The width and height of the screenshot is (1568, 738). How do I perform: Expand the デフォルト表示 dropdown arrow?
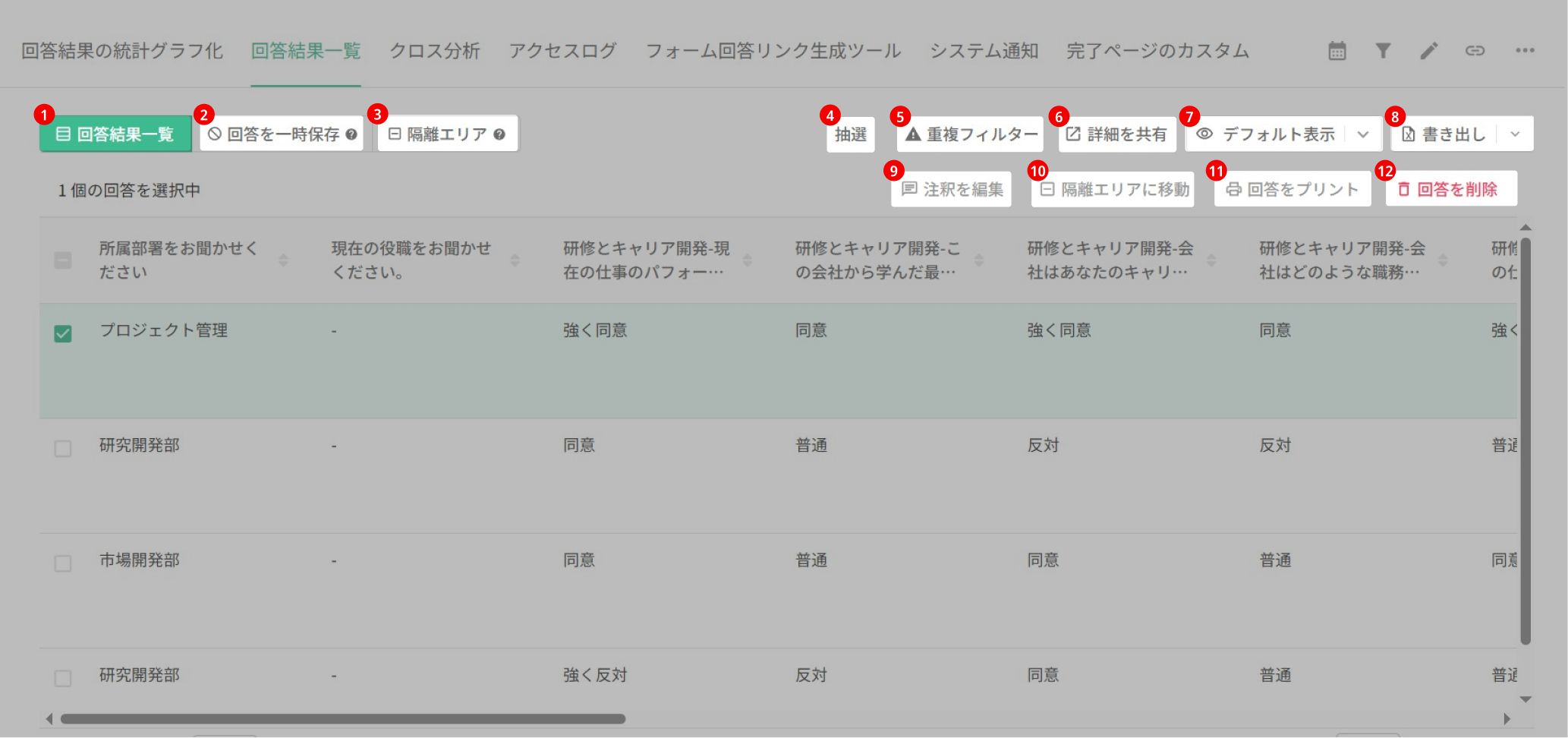pyautogui.click(x=1363, y=134)
